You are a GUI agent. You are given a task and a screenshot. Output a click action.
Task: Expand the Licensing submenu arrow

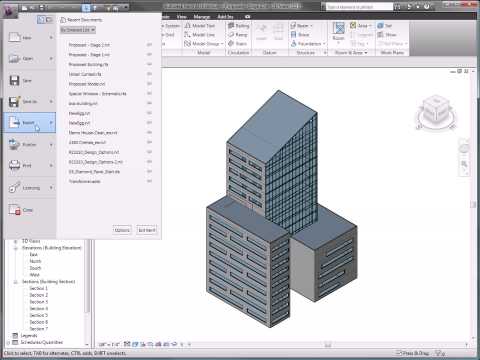click(x=51, y=188)
